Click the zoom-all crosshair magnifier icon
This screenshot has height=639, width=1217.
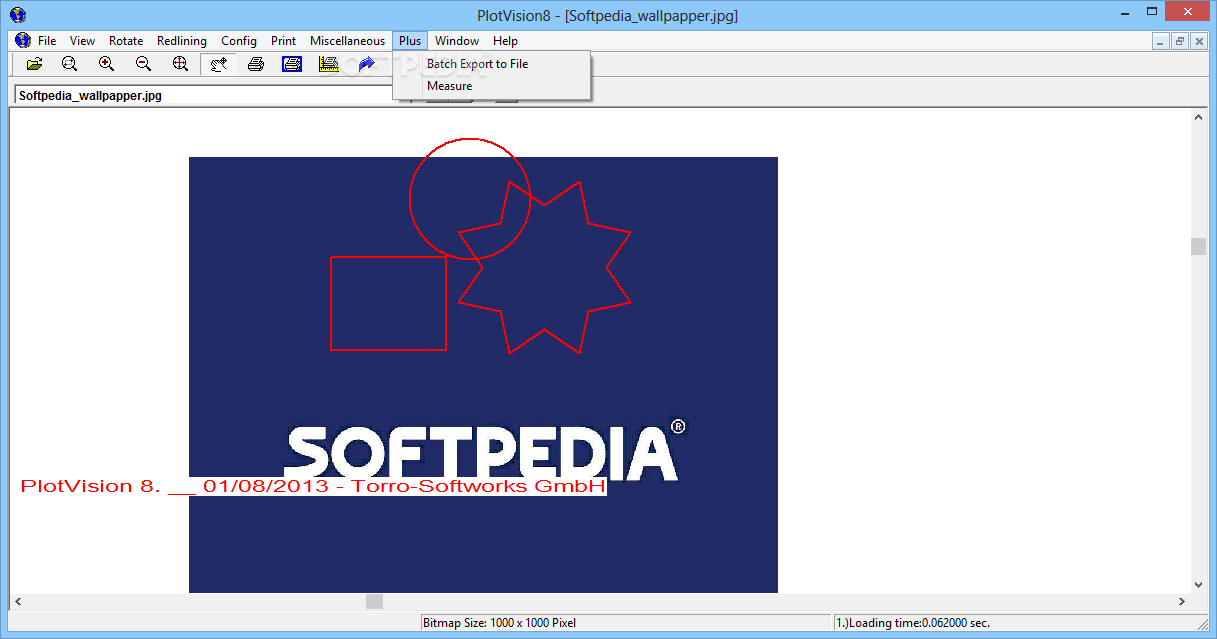(x=181, y=64)
